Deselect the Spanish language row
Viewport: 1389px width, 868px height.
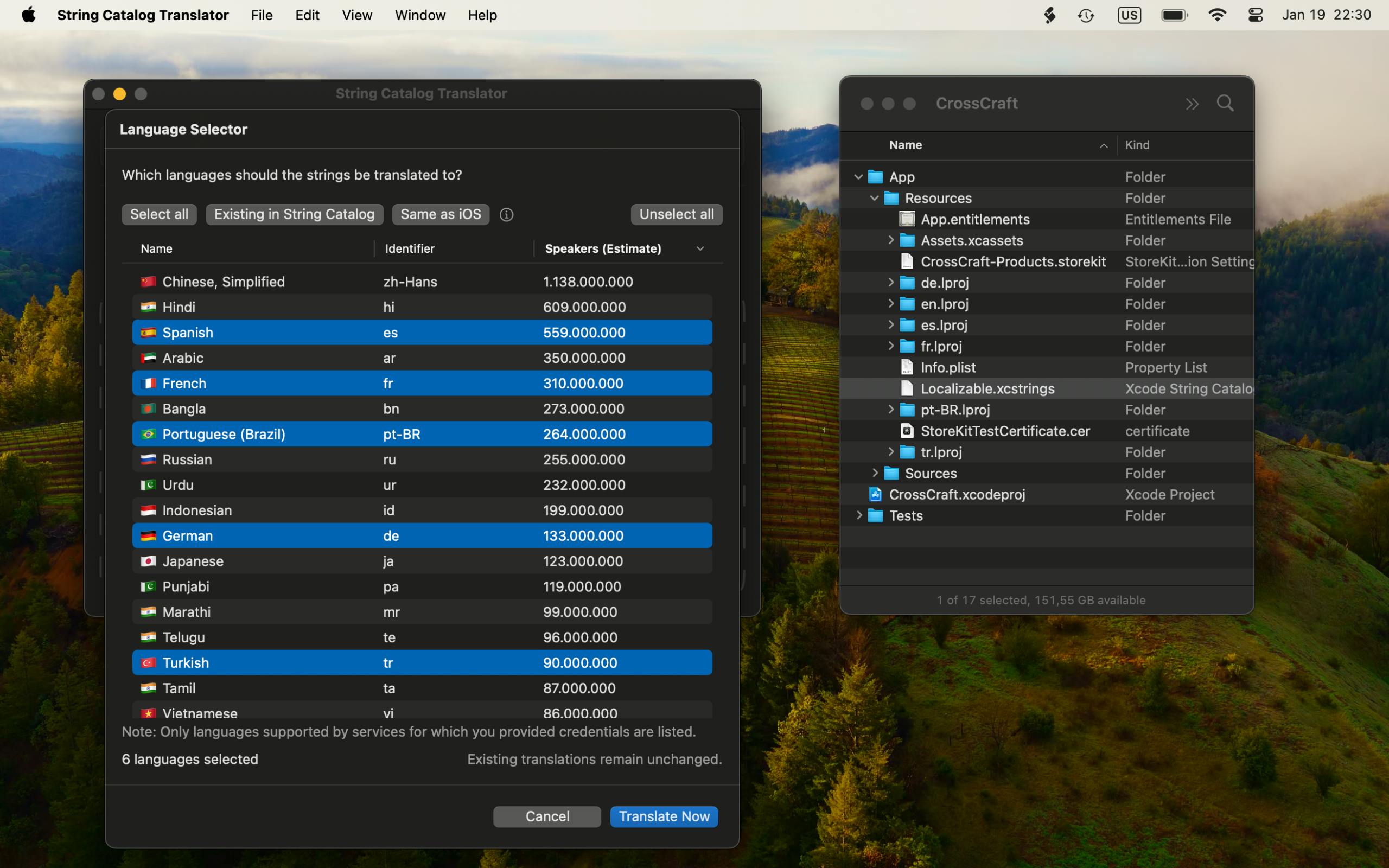422,333
